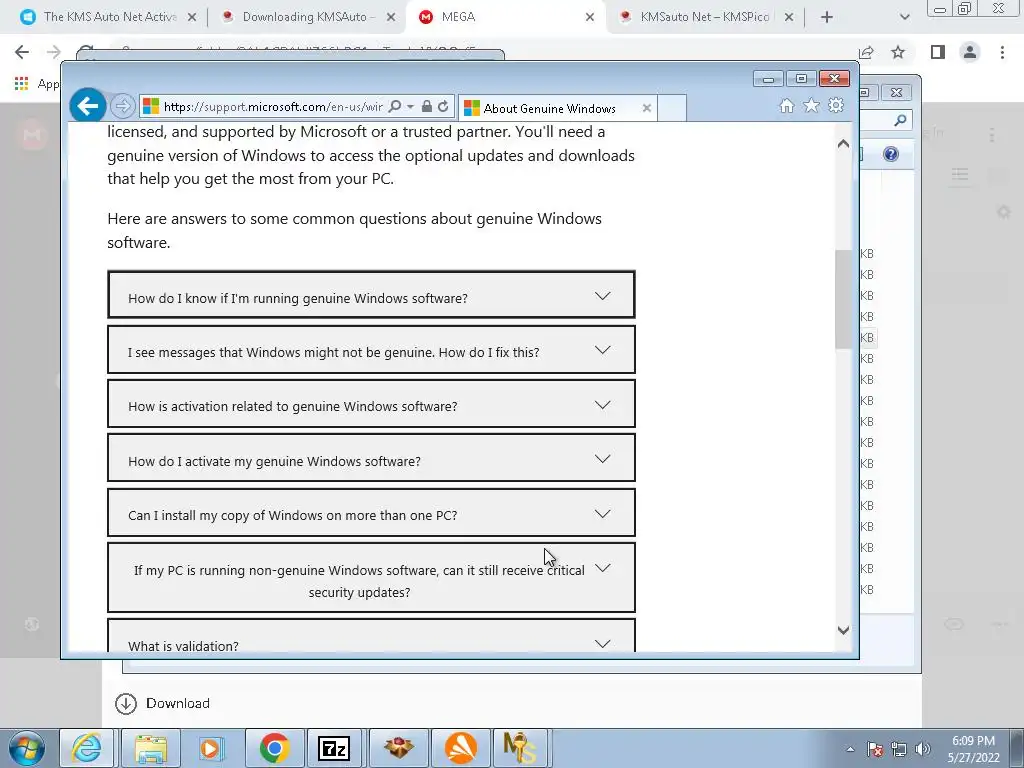Click the volume speaker icon in tray
This screenshot has width=1024, height=768.
coord(923,749)
